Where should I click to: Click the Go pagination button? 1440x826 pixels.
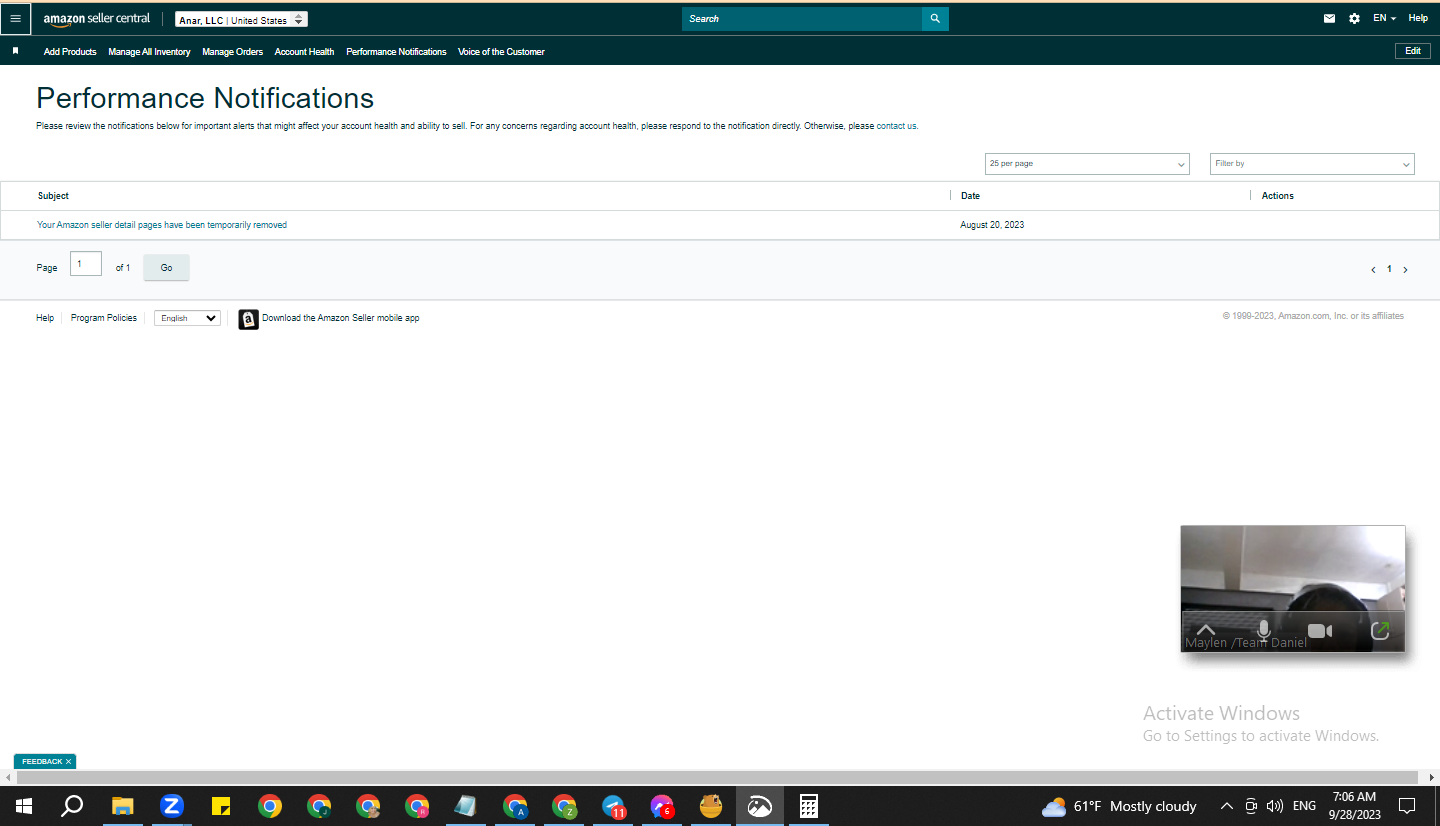[x=166, y=268]
